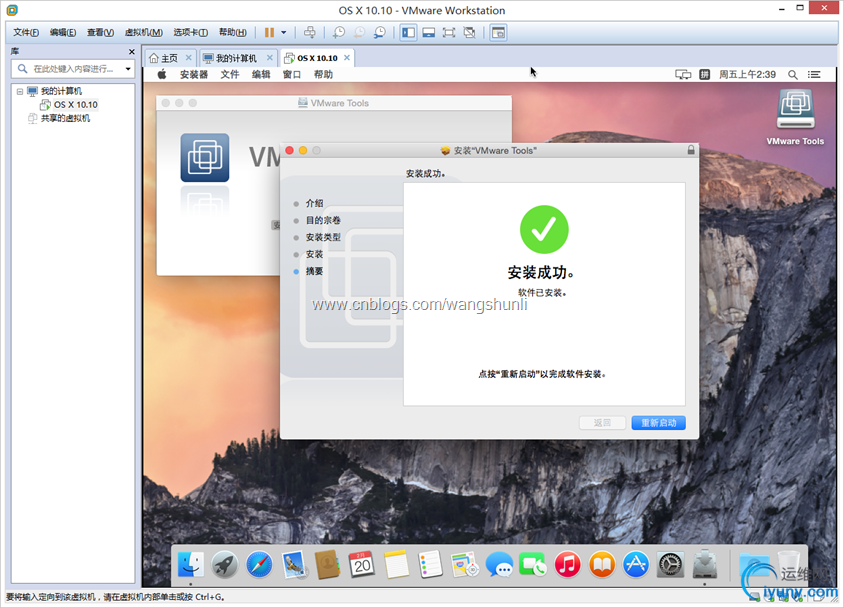Click the Unity mode toolbar icon
The image size is (844, 608).
(x=469, y=33)
